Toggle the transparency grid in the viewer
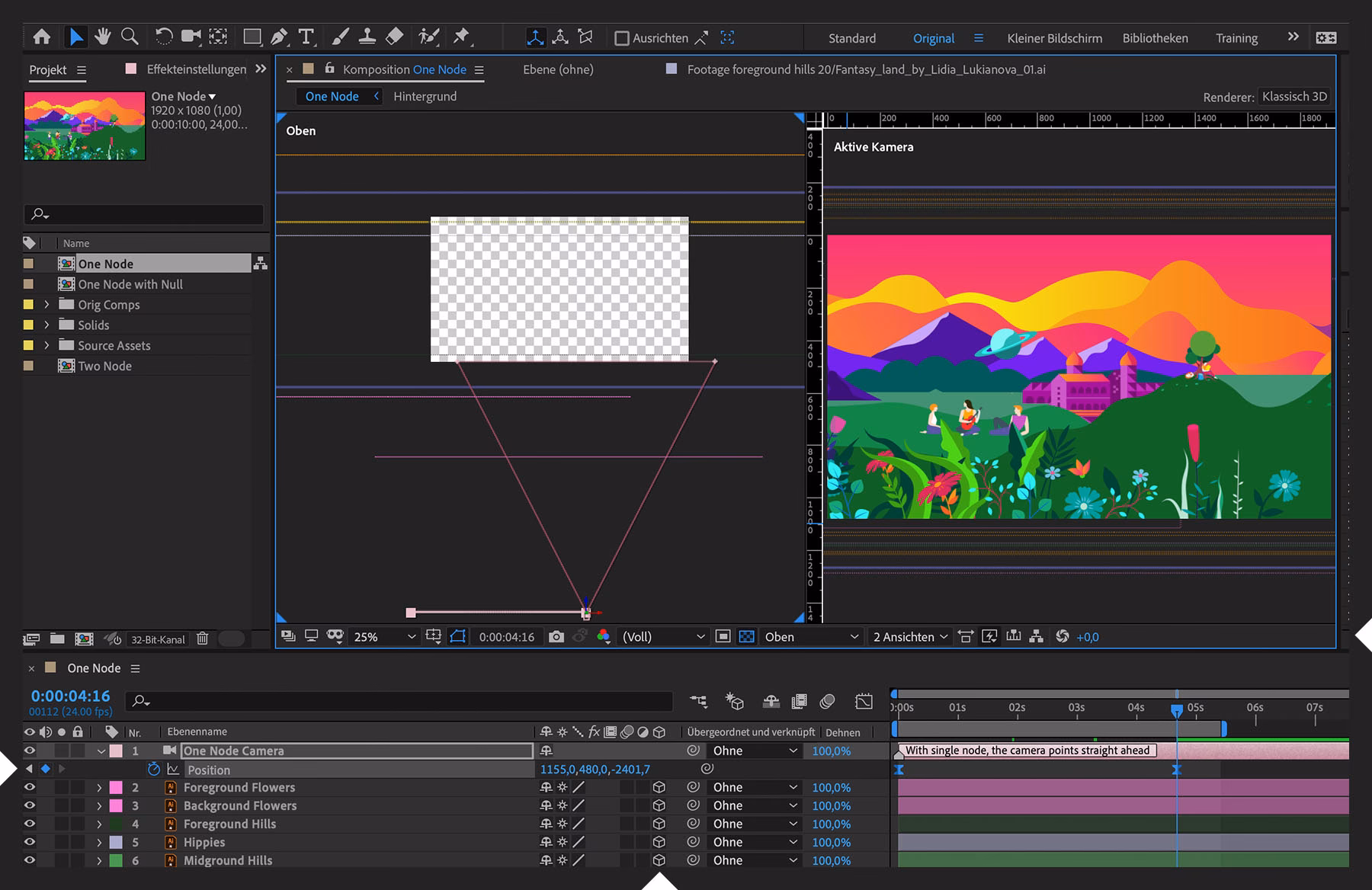 pos(747,637)
